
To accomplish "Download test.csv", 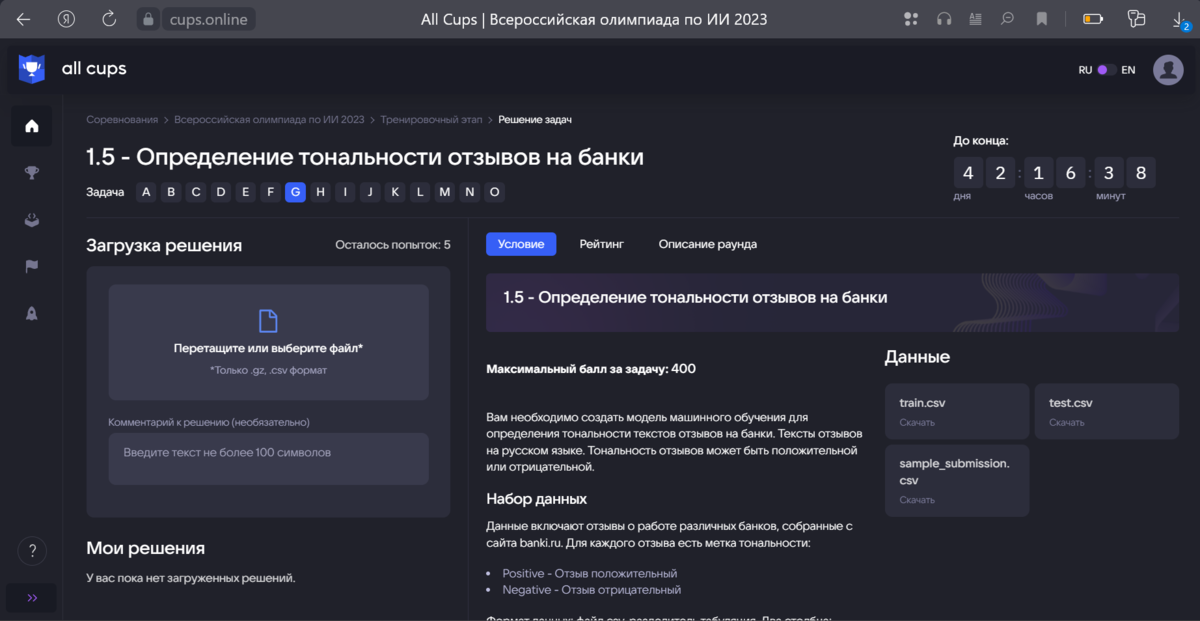I will (x=1106, y=411).
